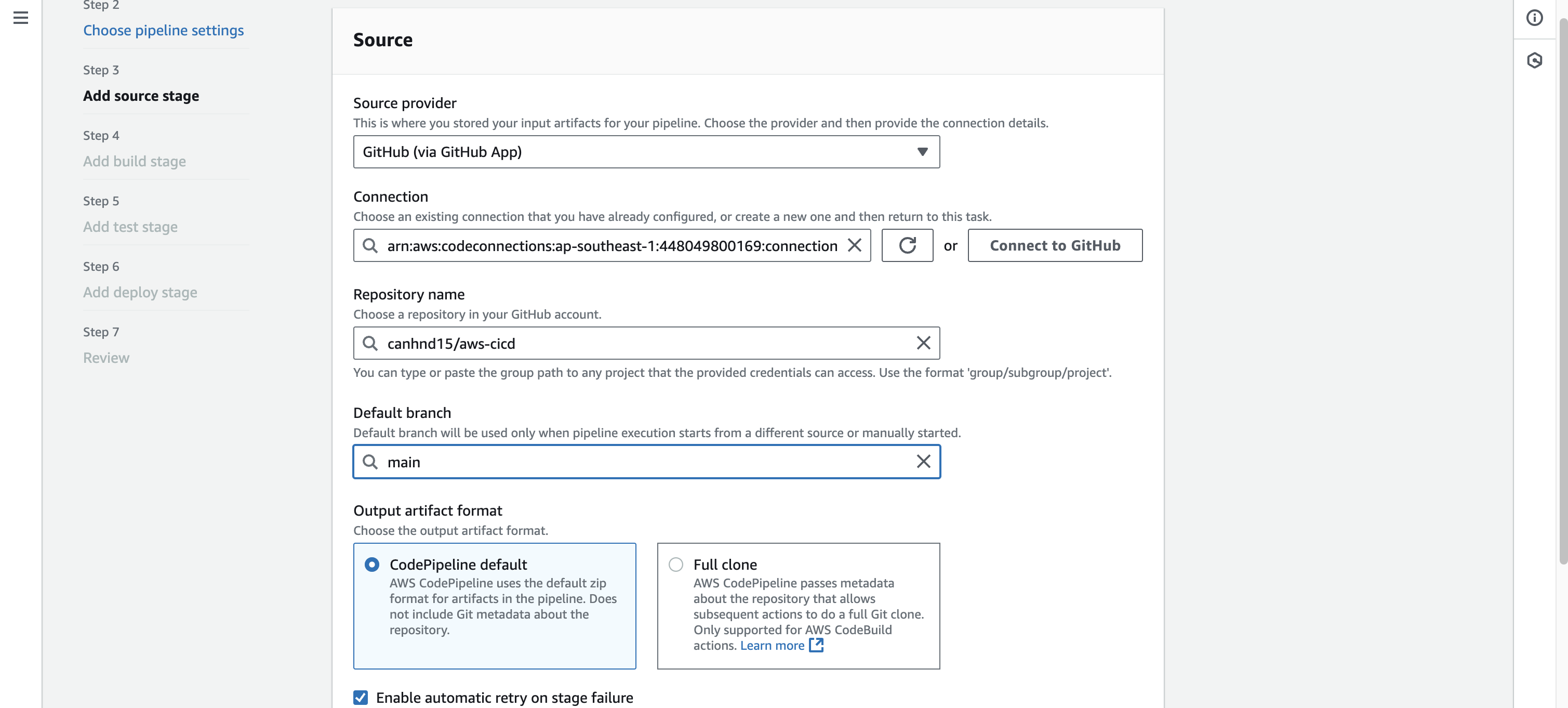The image size is (1568, 708).
Task: Clear the connection ARN field
Action: 855,245
